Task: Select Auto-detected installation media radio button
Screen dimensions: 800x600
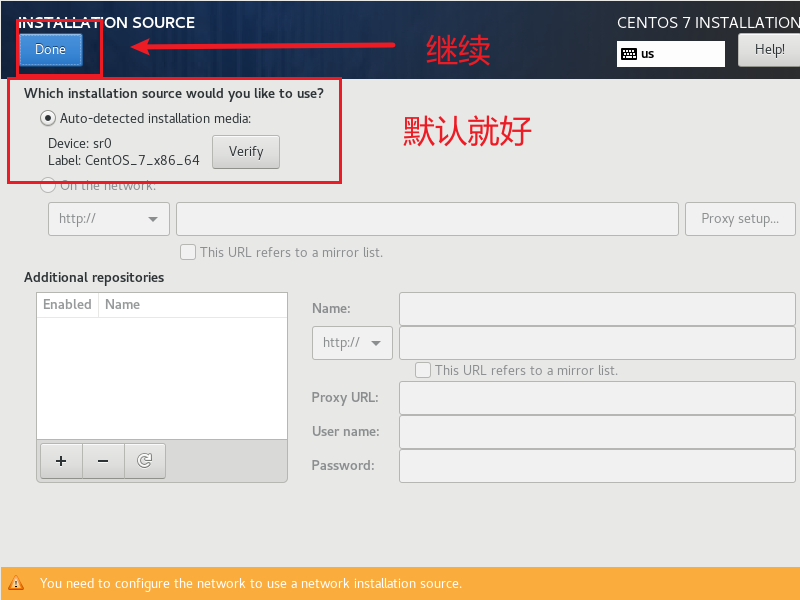Action: coord(47,118)
